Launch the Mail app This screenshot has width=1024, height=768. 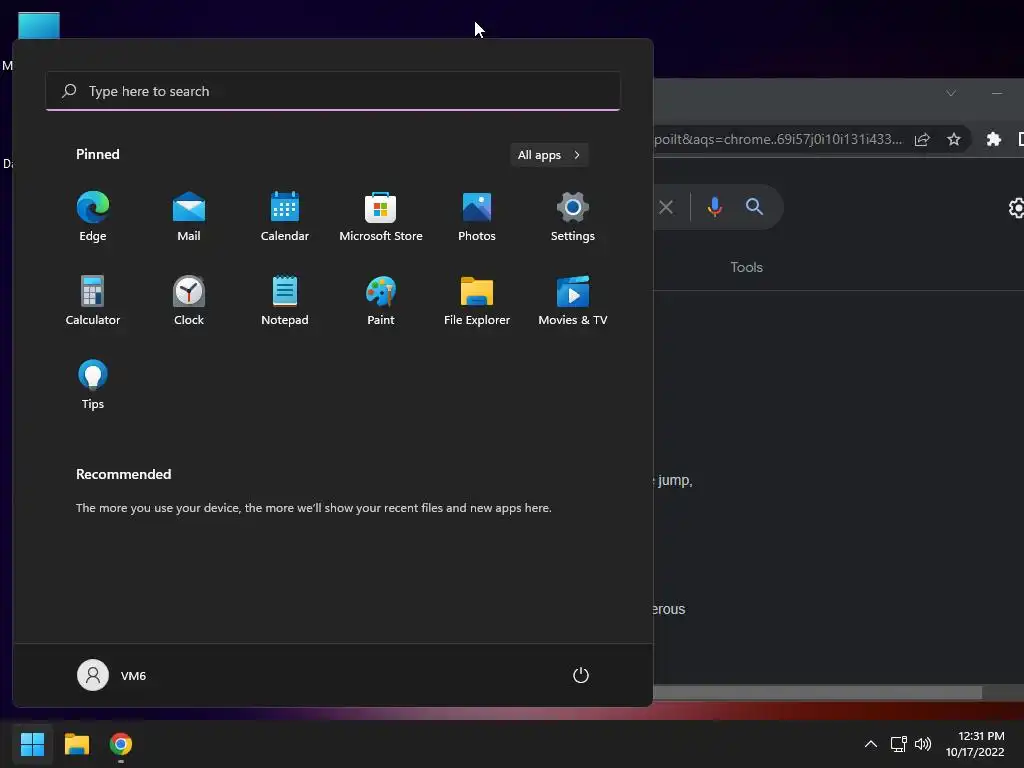click(x=189, y=216)
